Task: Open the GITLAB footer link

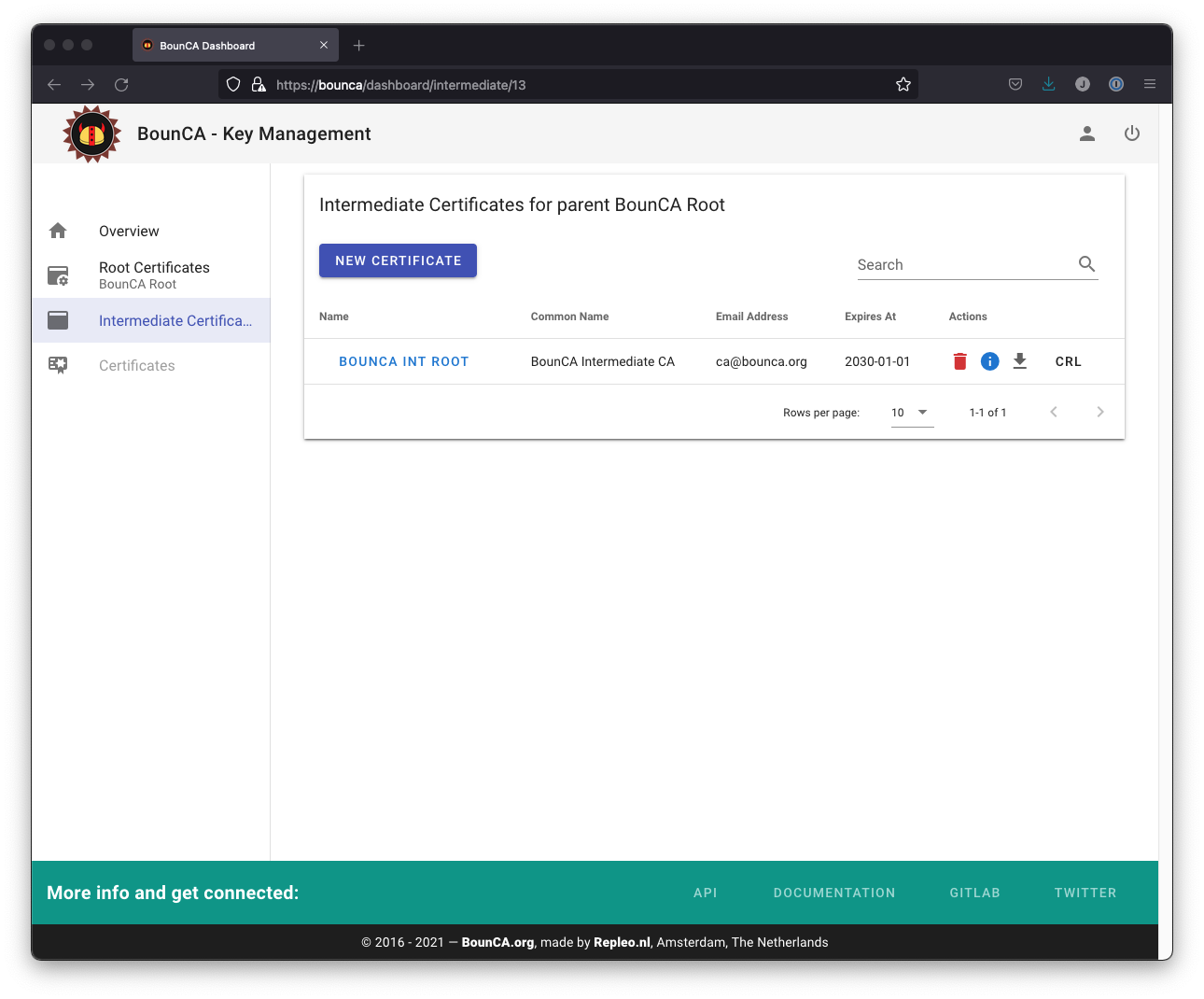Action: [975, 893]
